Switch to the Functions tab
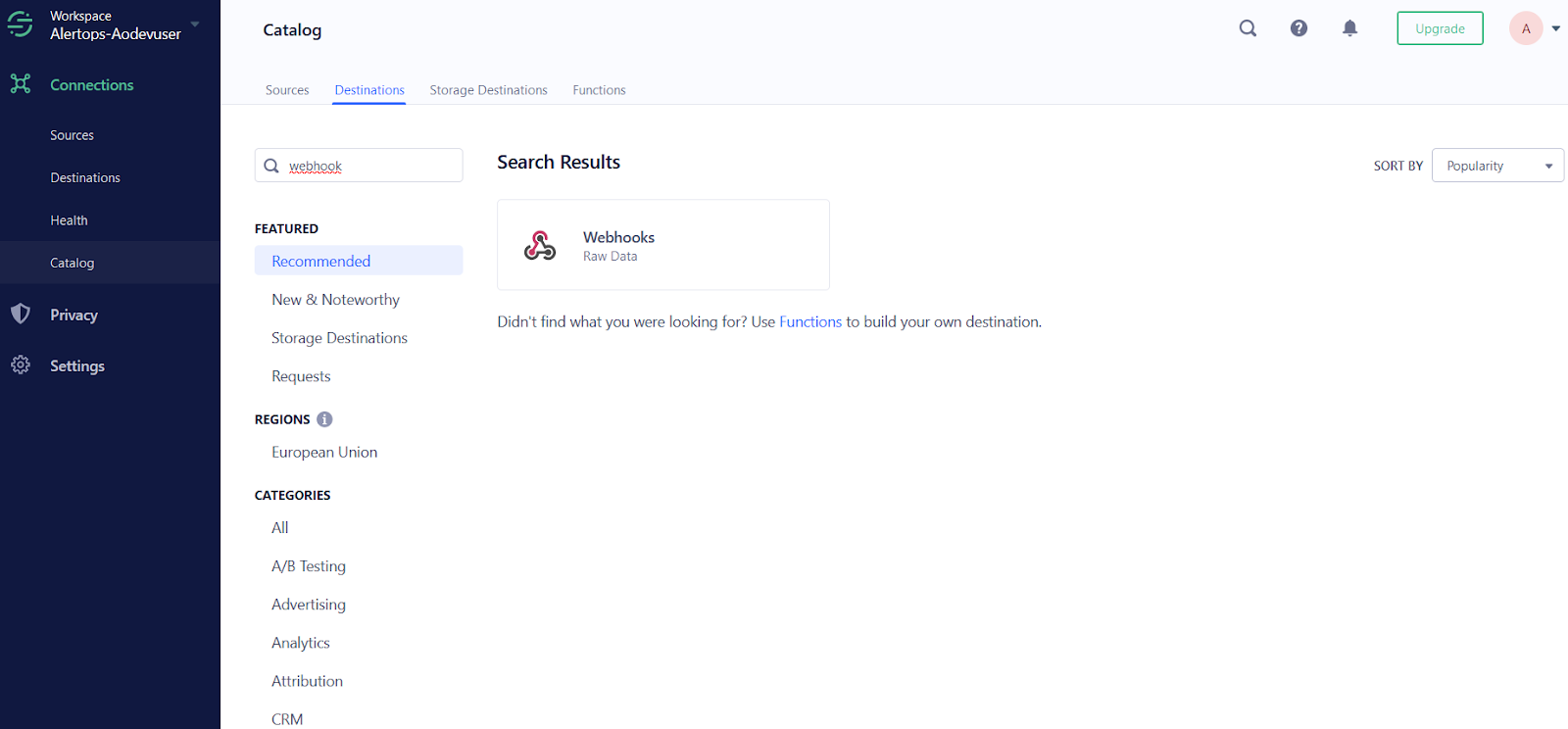 599,90
